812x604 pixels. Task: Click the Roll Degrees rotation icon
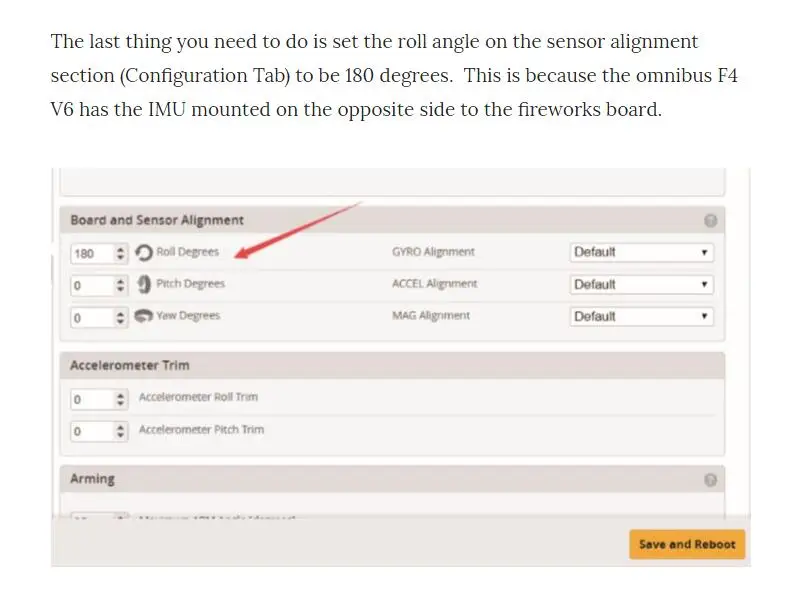(x=143, y=253)
